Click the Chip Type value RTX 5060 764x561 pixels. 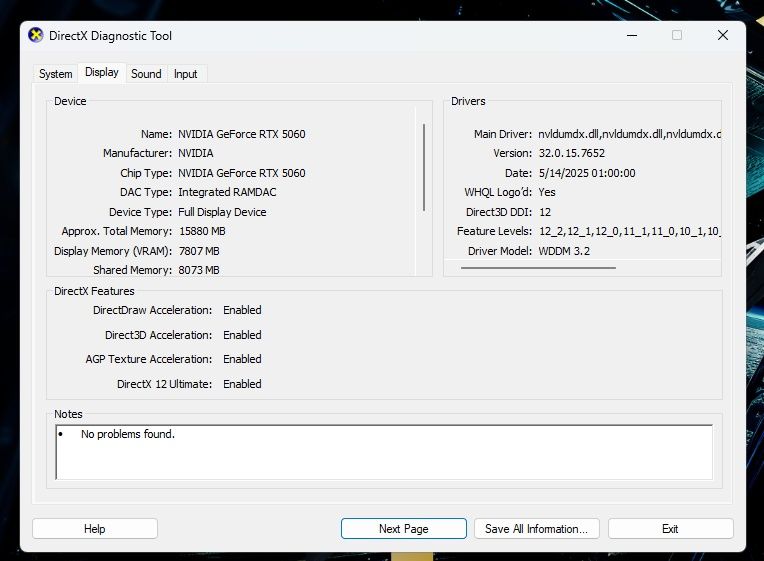click(242, 173)
